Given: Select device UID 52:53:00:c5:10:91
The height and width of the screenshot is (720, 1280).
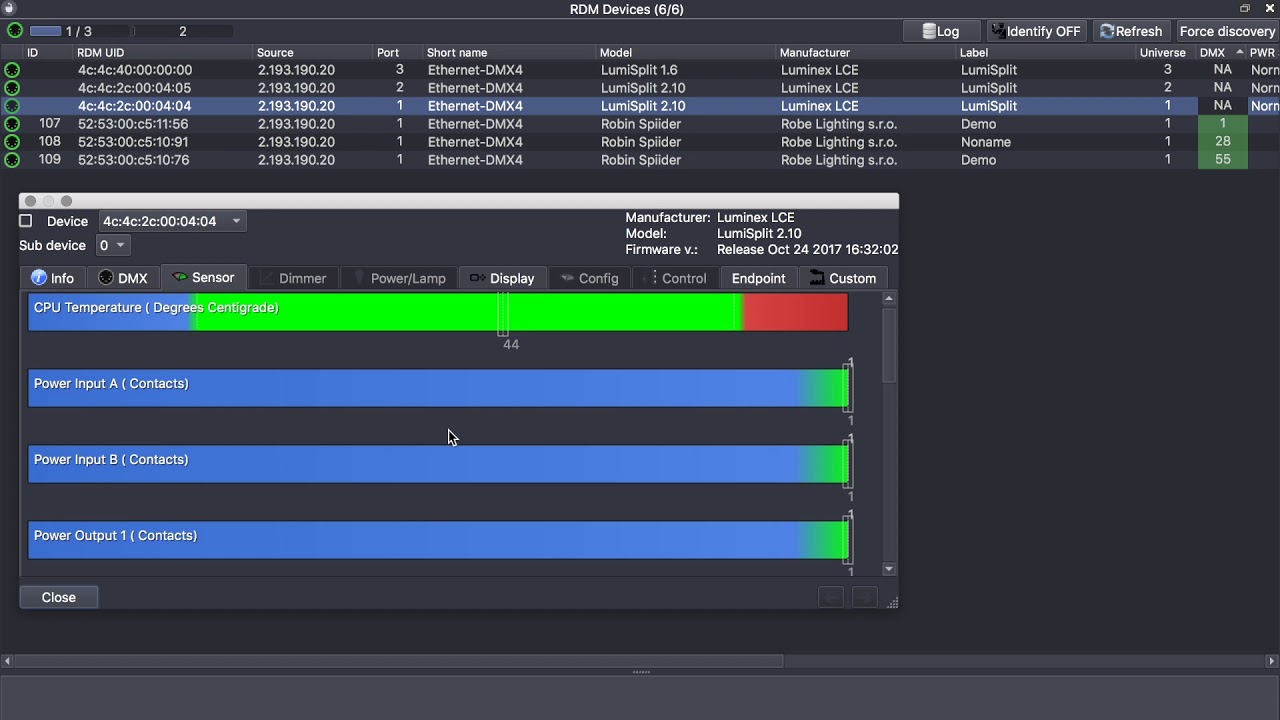Looking at the screenshot, I should pos(133,142).
